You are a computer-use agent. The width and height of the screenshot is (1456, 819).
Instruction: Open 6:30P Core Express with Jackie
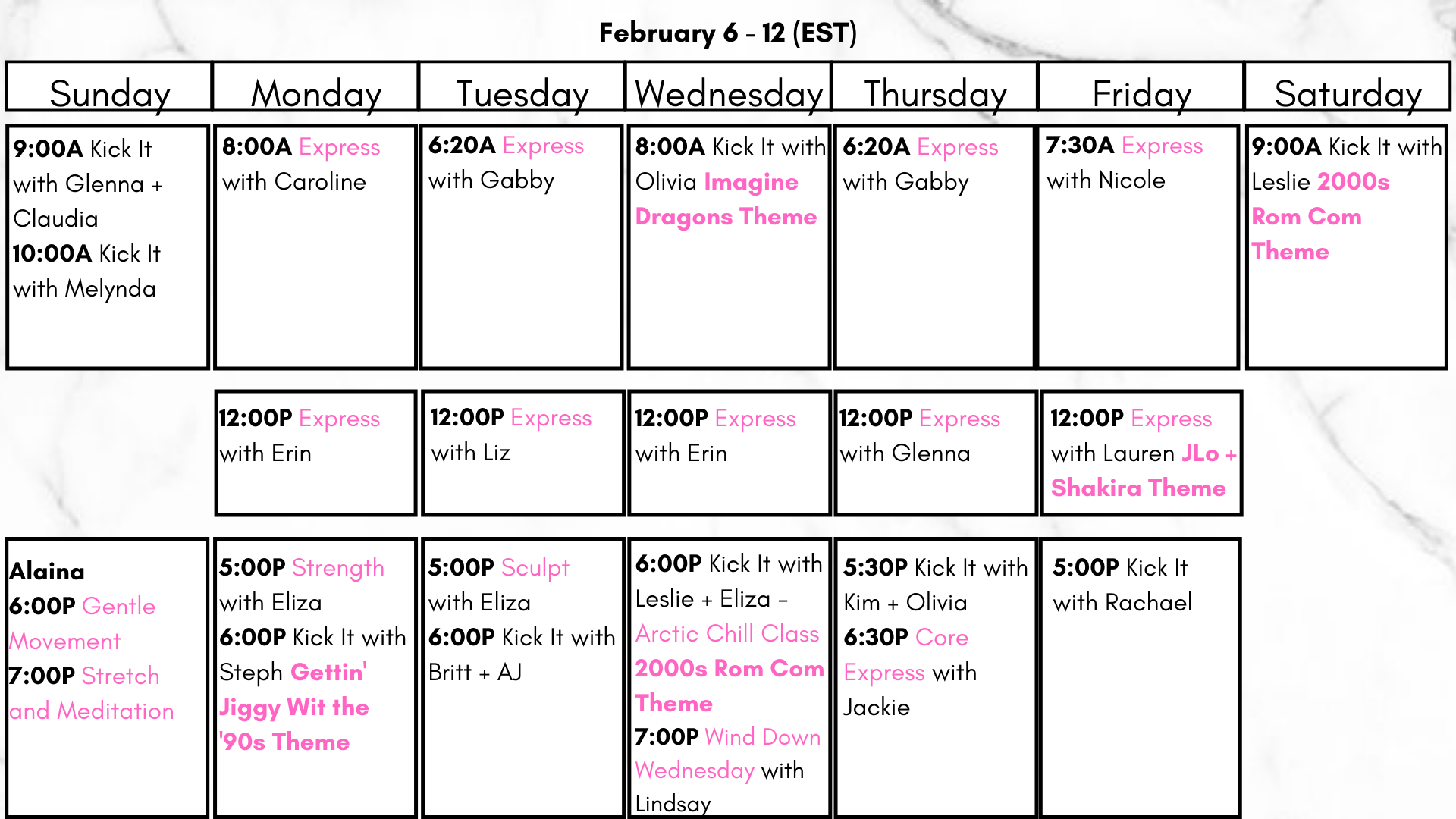click(x=910, y=672)
